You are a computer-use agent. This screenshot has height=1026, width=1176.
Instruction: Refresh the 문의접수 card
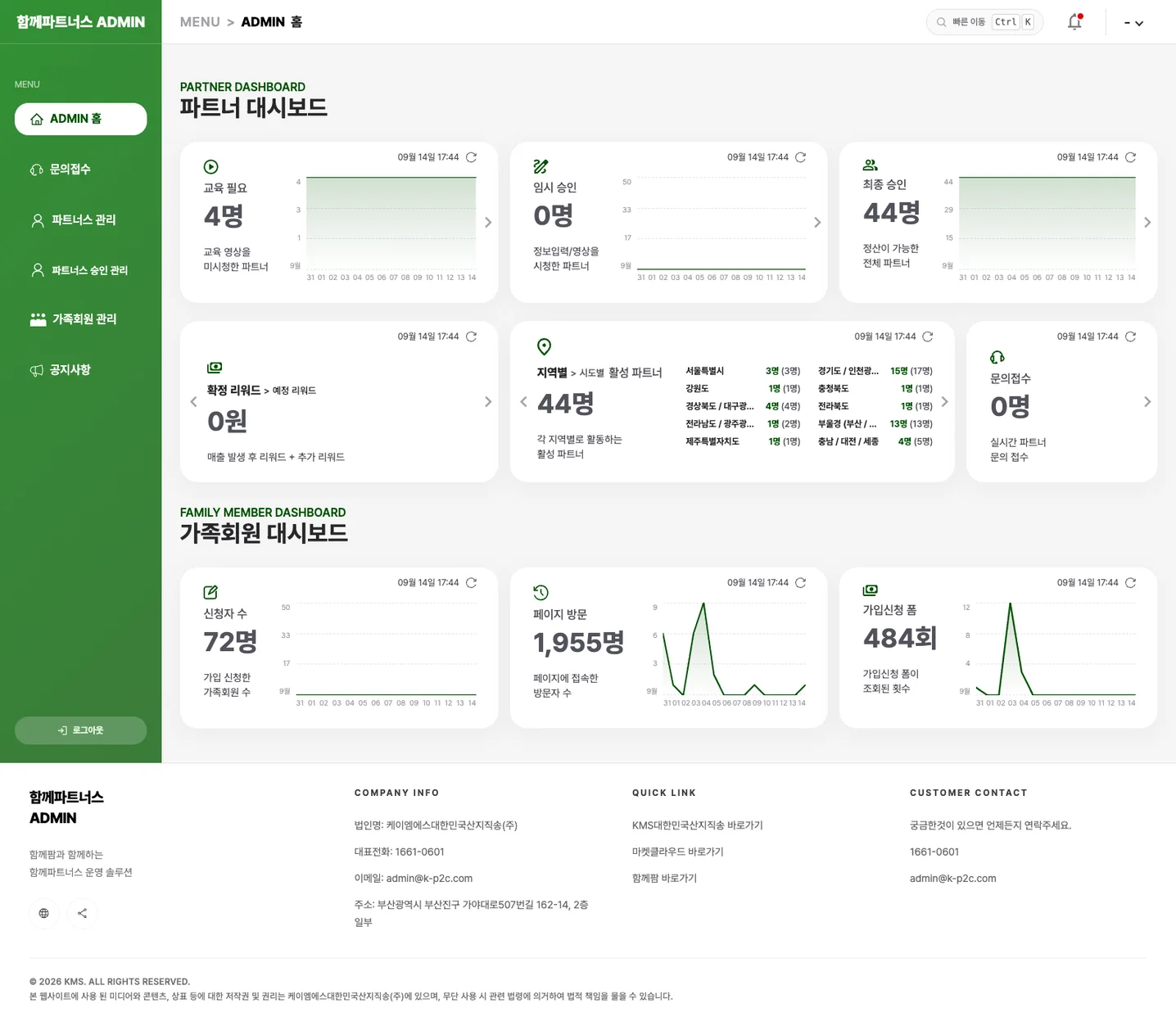[1131, 337]
